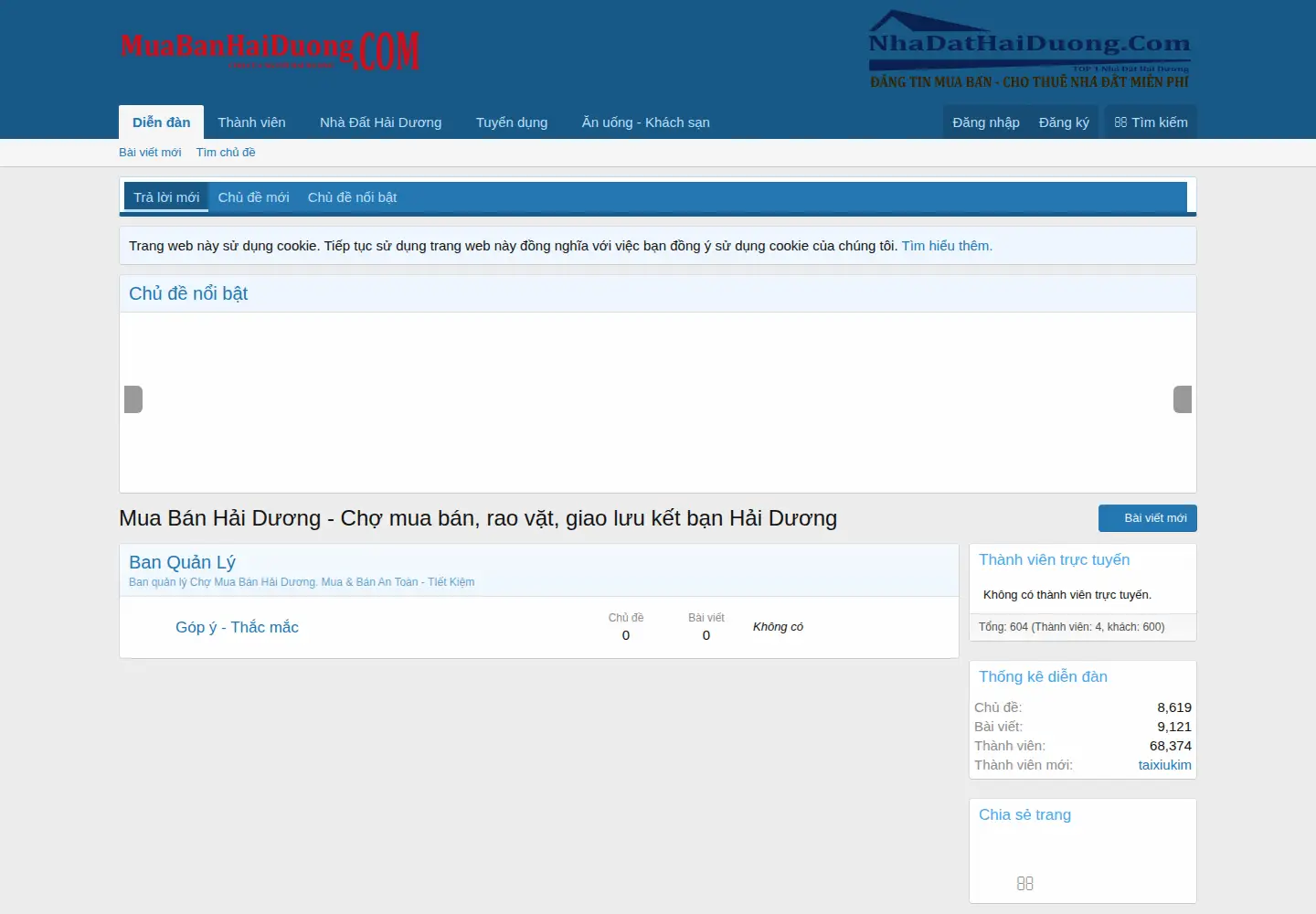The image size is (1316, 914).
Task: Open the NhaDatHaiDuong.Com banner
Action: point(1029,50)
